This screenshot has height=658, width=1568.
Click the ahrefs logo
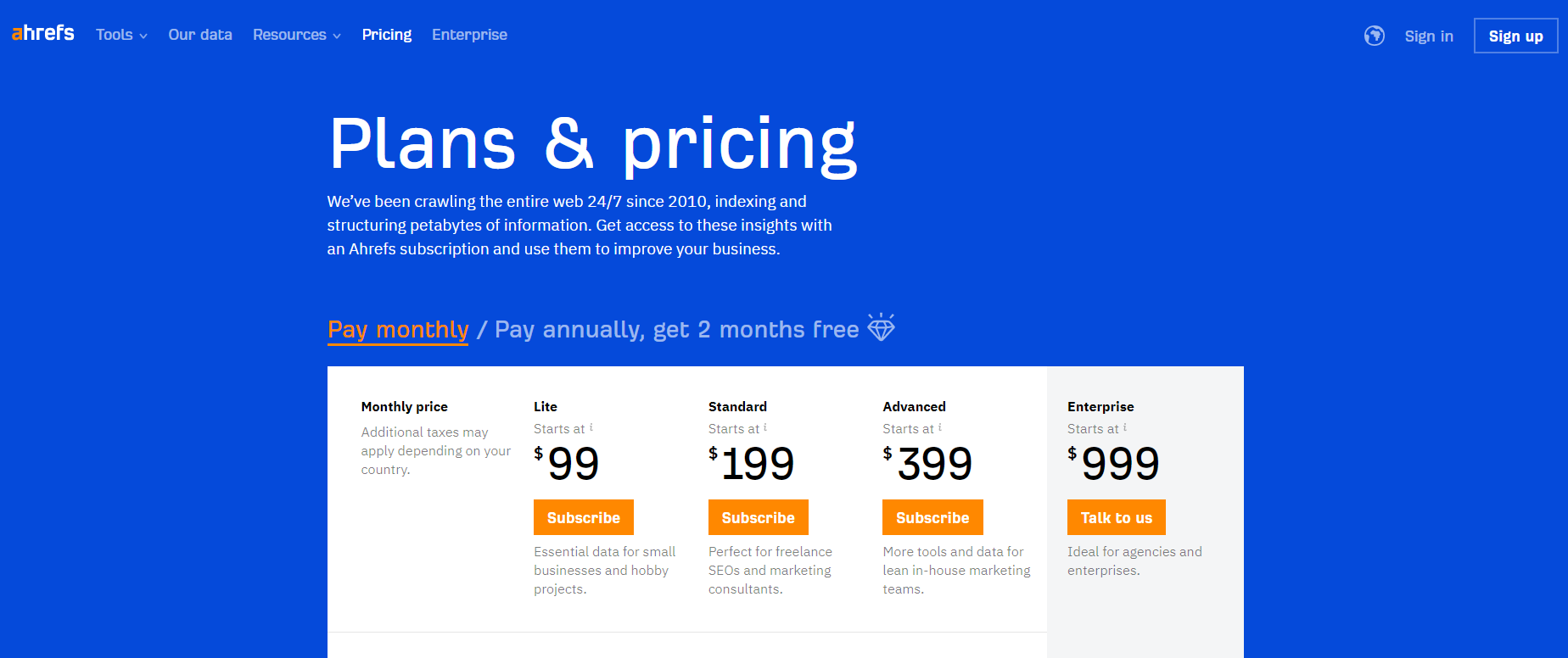(42, 33)
